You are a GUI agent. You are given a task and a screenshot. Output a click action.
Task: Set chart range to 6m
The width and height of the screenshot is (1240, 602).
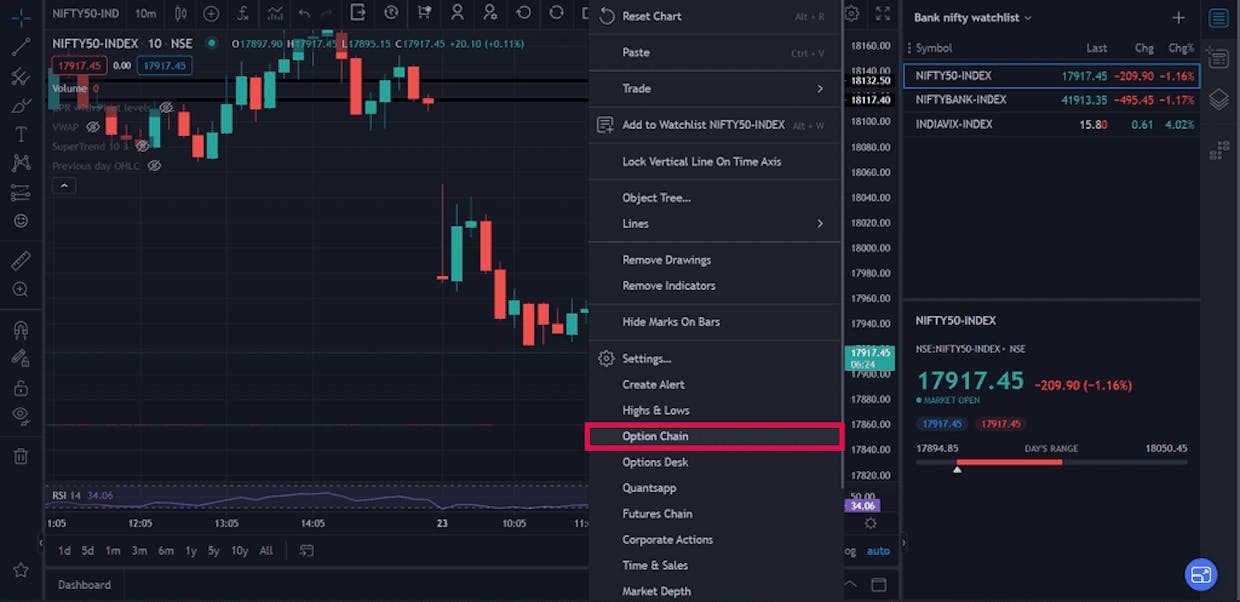click(x=165, y=551)
